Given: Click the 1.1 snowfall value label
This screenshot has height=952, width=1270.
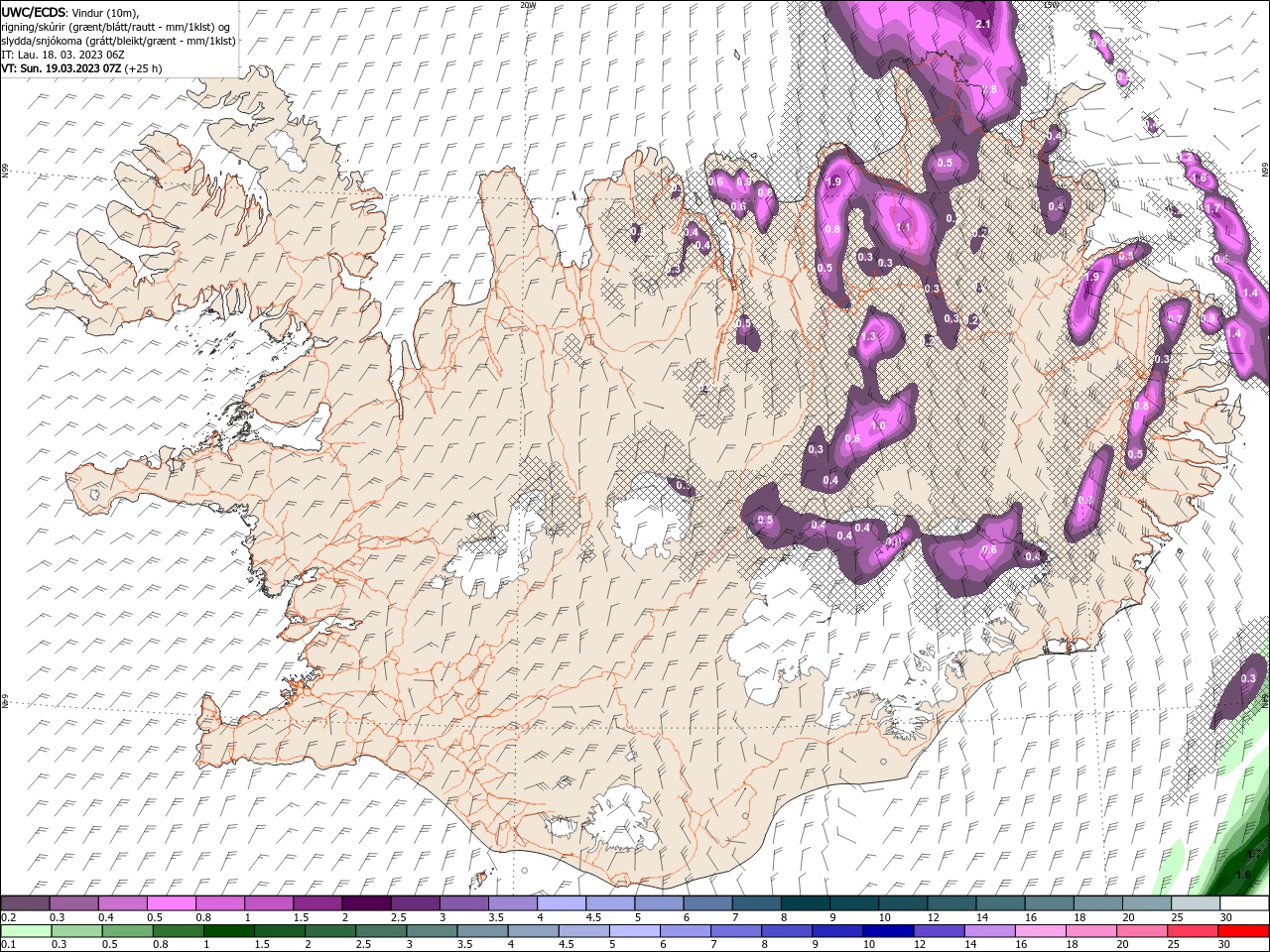Looking at the screenshot, I should (903, 227).
